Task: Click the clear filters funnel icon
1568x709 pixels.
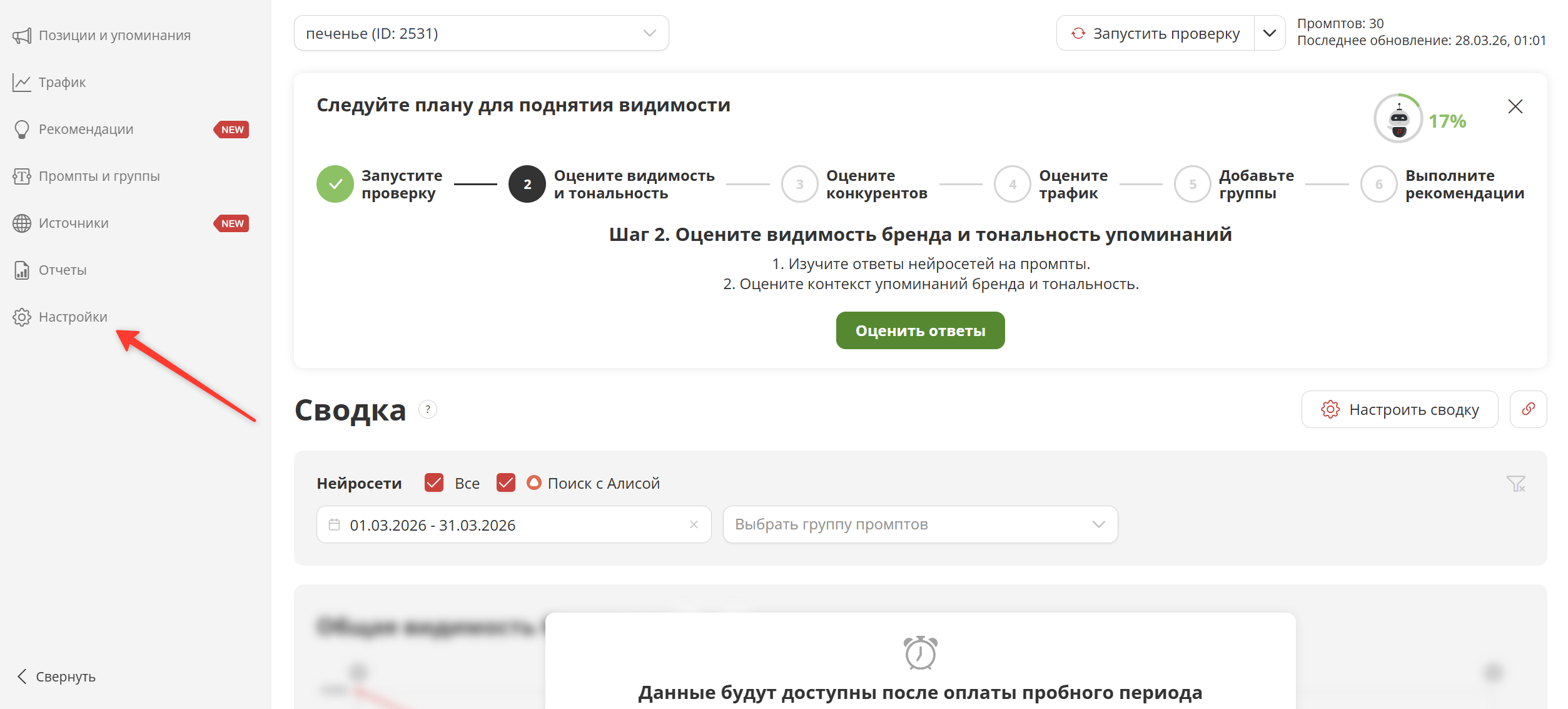Action: click(1515, 484)
